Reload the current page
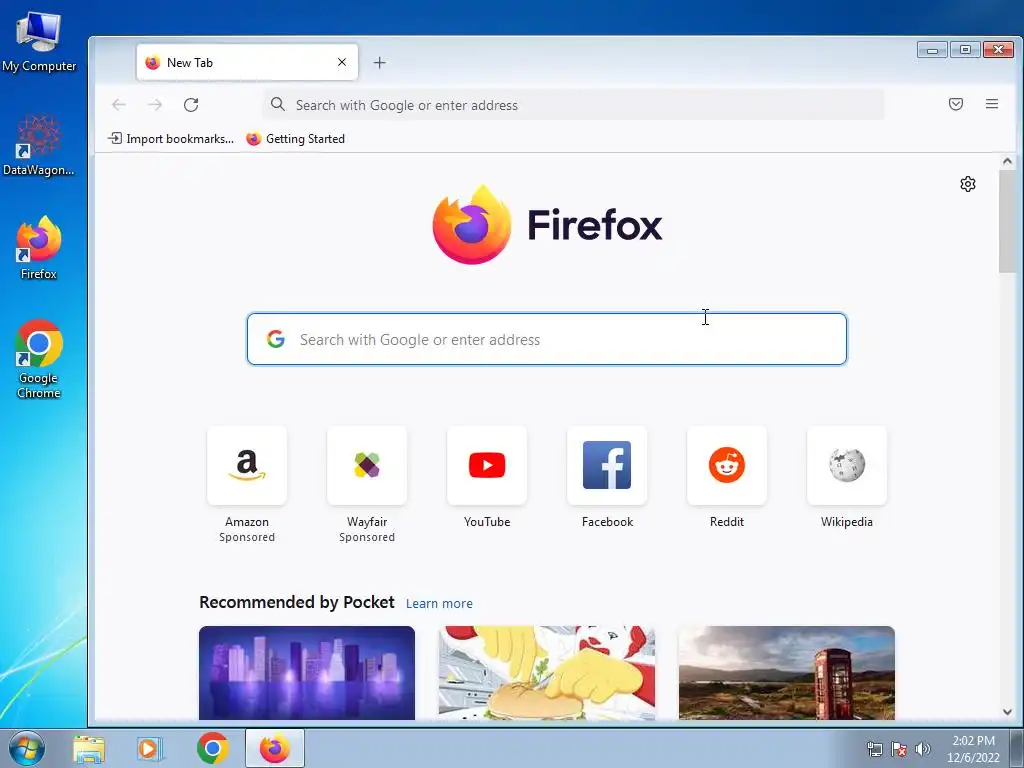 (191, 104)
